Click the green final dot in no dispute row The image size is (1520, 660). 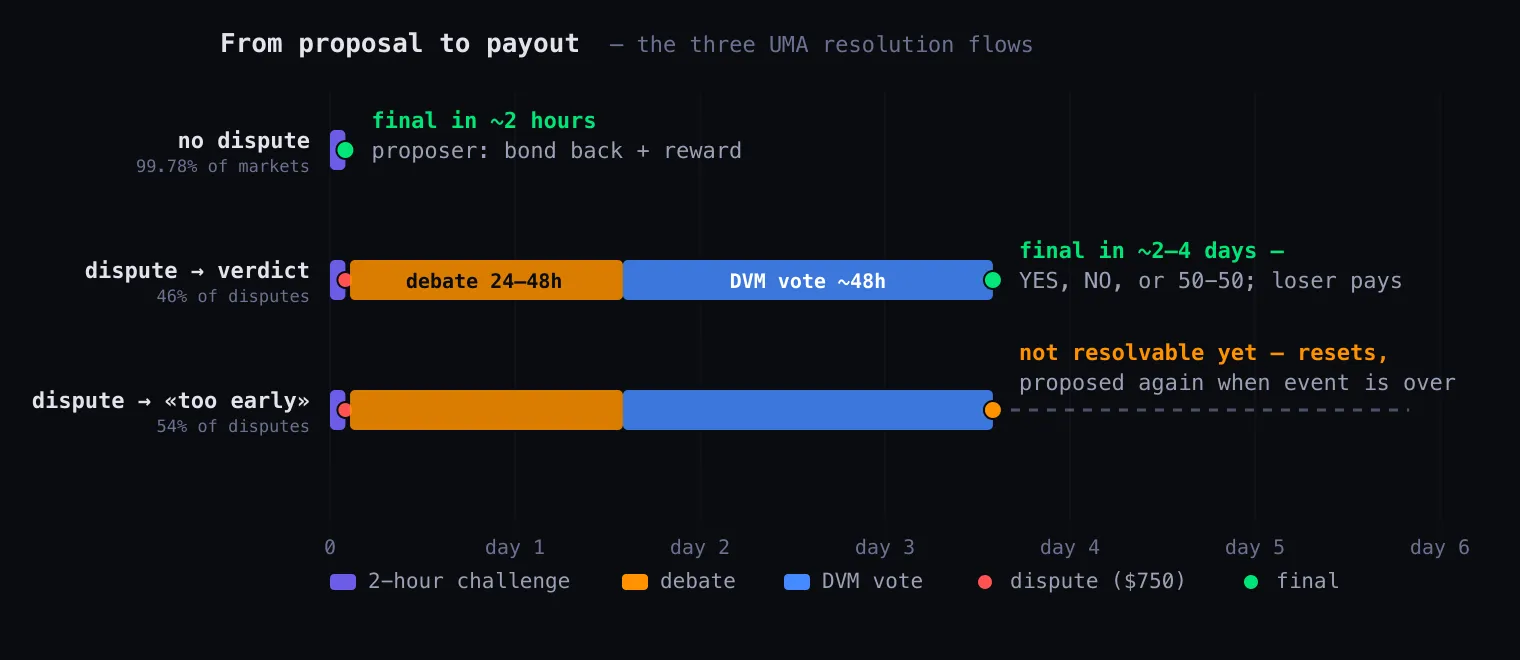tap(345, 150)
